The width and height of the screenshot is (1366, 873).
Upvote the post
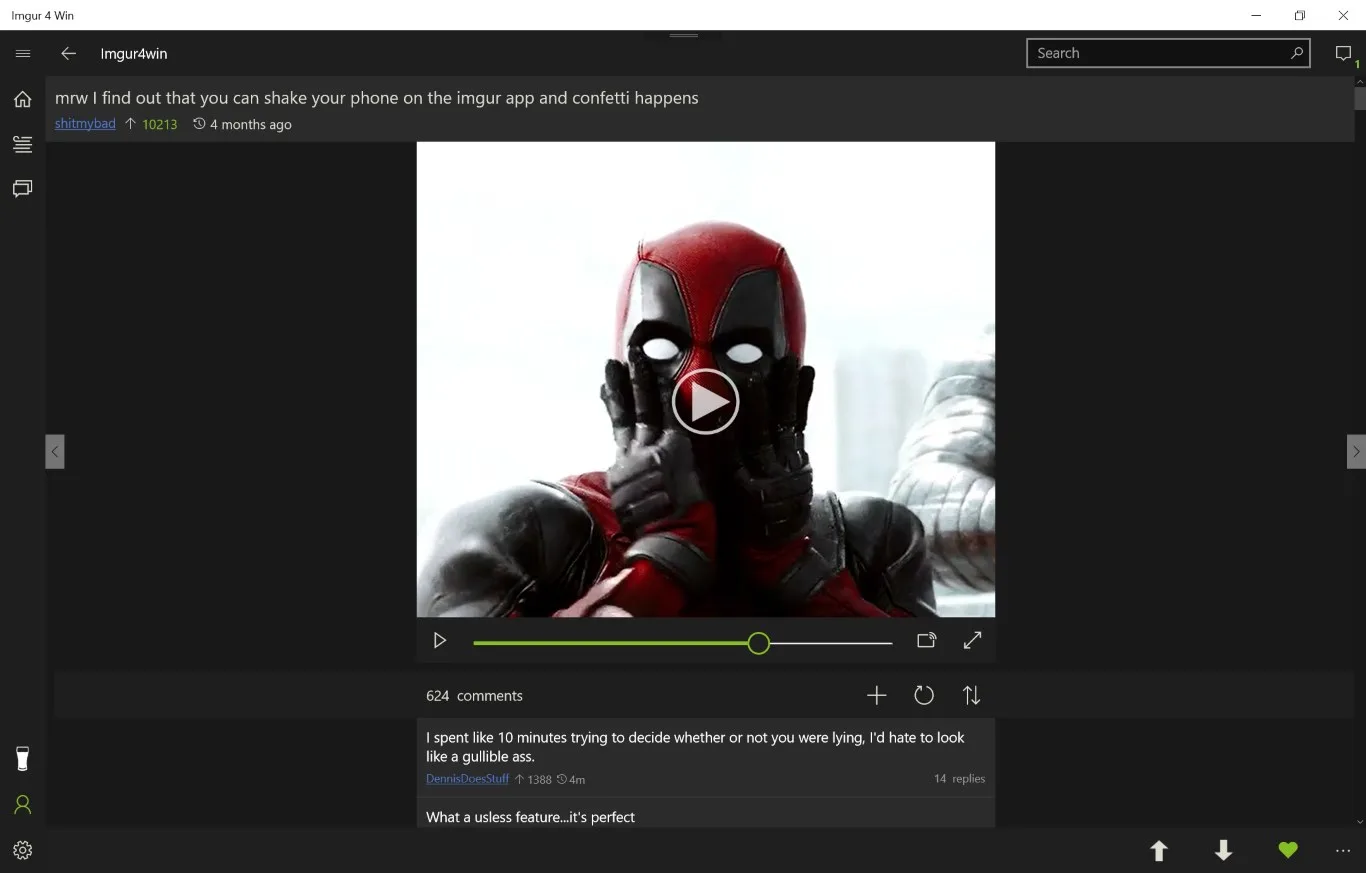(x=1159, y=851)
